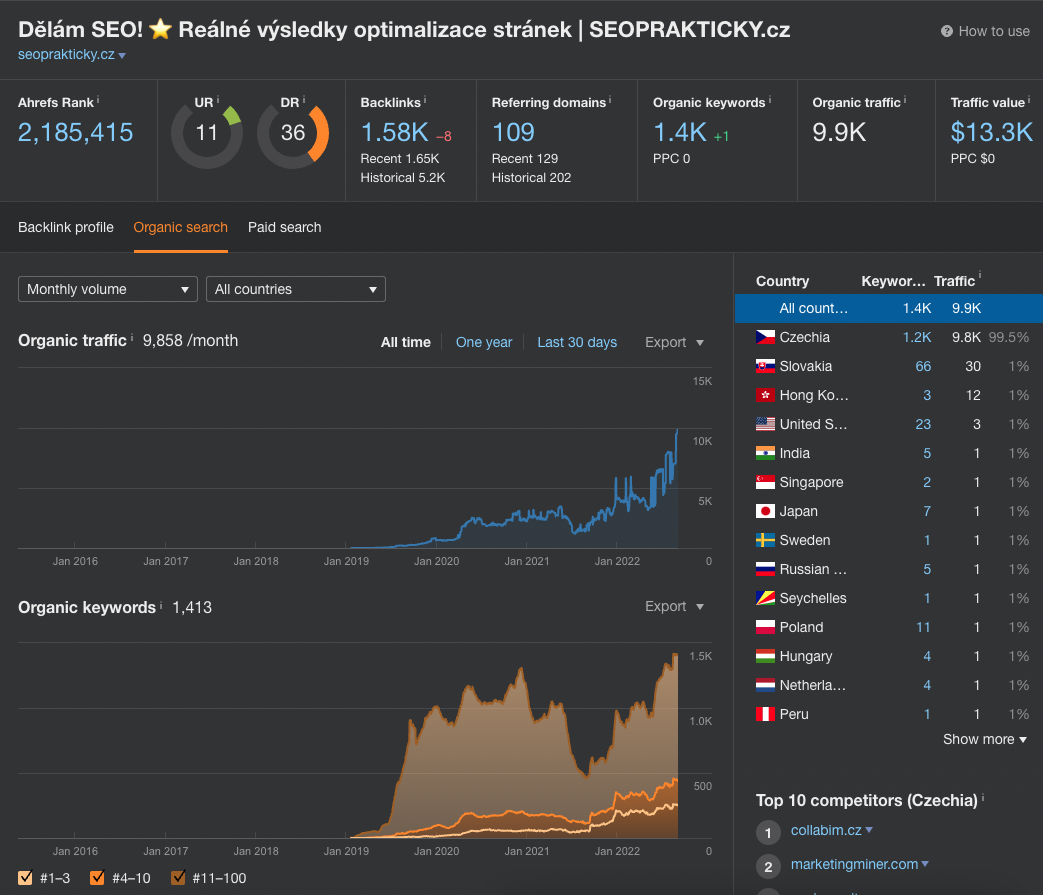Screen dimensions: 1043x895
Task: Click info icon next to Organic traffic metric
Action: 905,100
